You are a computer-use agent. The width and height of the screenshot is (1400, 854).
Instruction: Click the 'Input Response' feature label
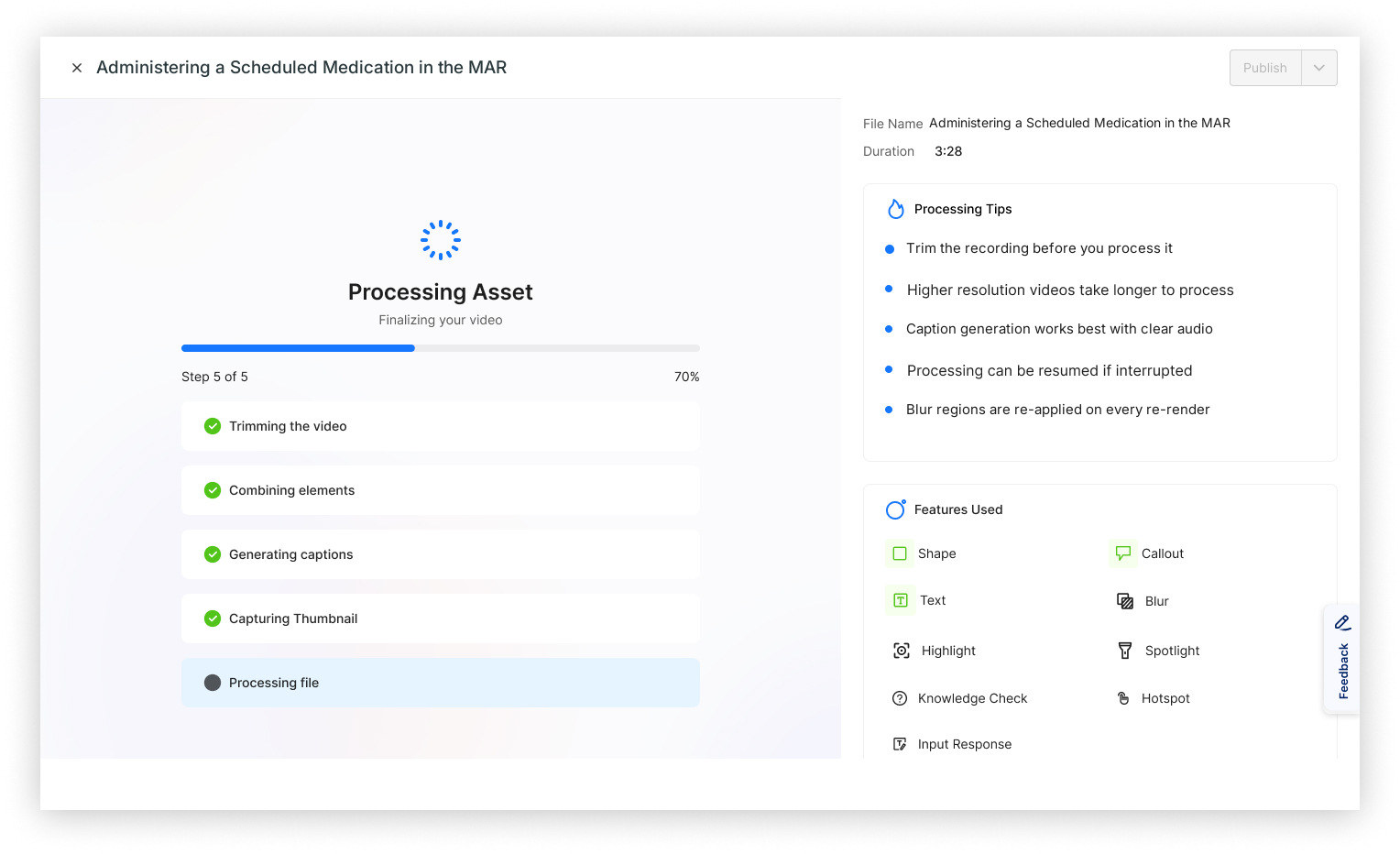point(965,744)
